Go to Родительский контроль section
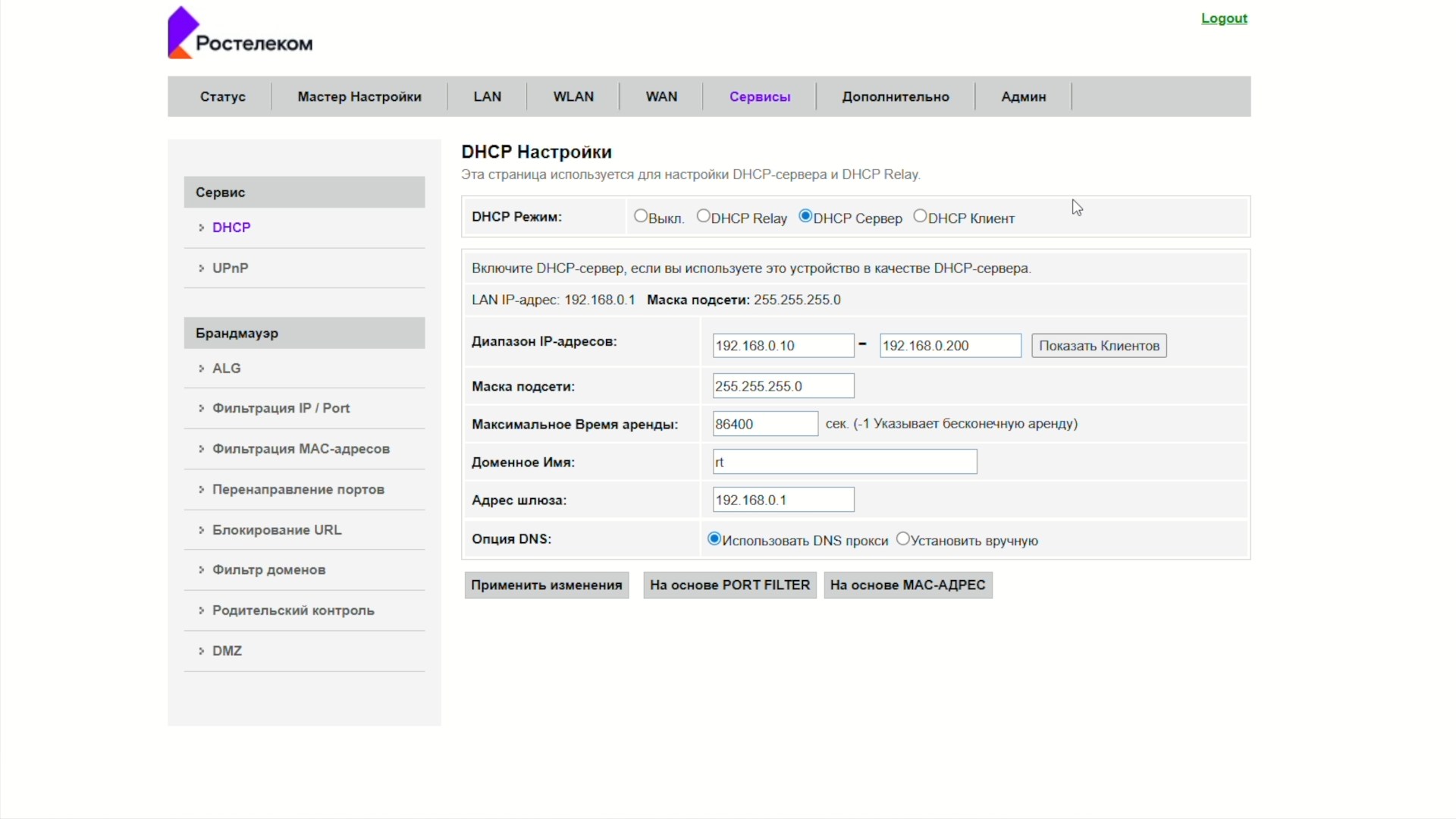The height and width of the screenshot is (819, 1456). point(293,610)
